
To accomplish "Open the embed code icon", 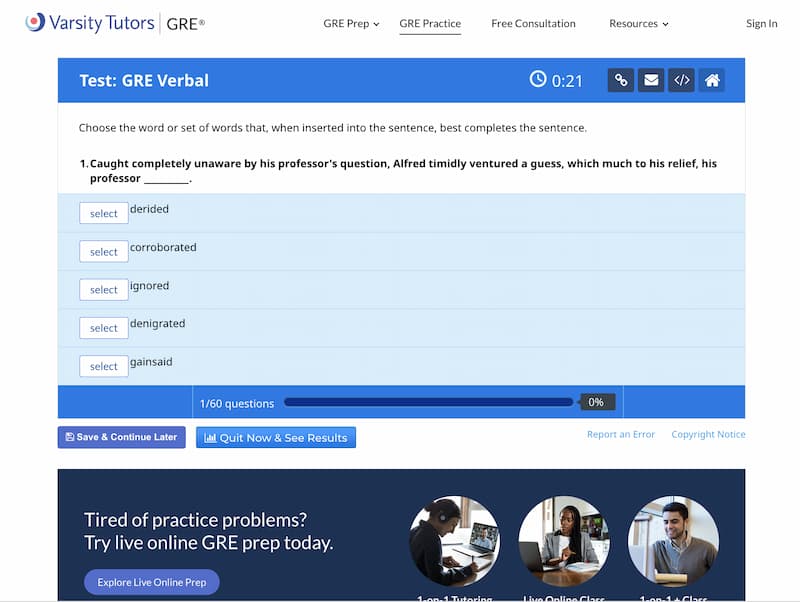I will coord(682,80).
